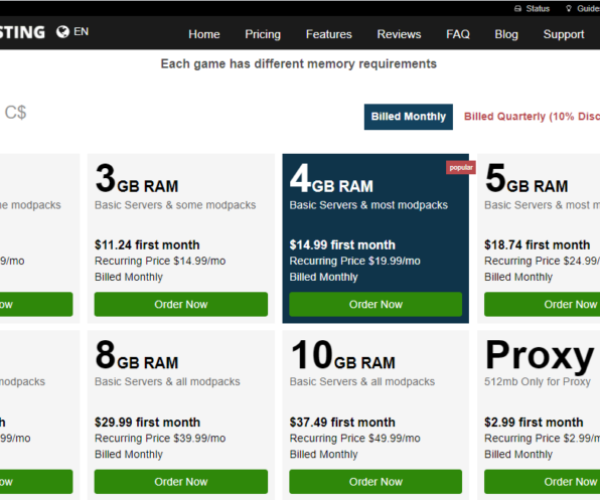
Task: Switch to Billed Quarterly billing
Action: pyautogui.click(x=532, y=116)
